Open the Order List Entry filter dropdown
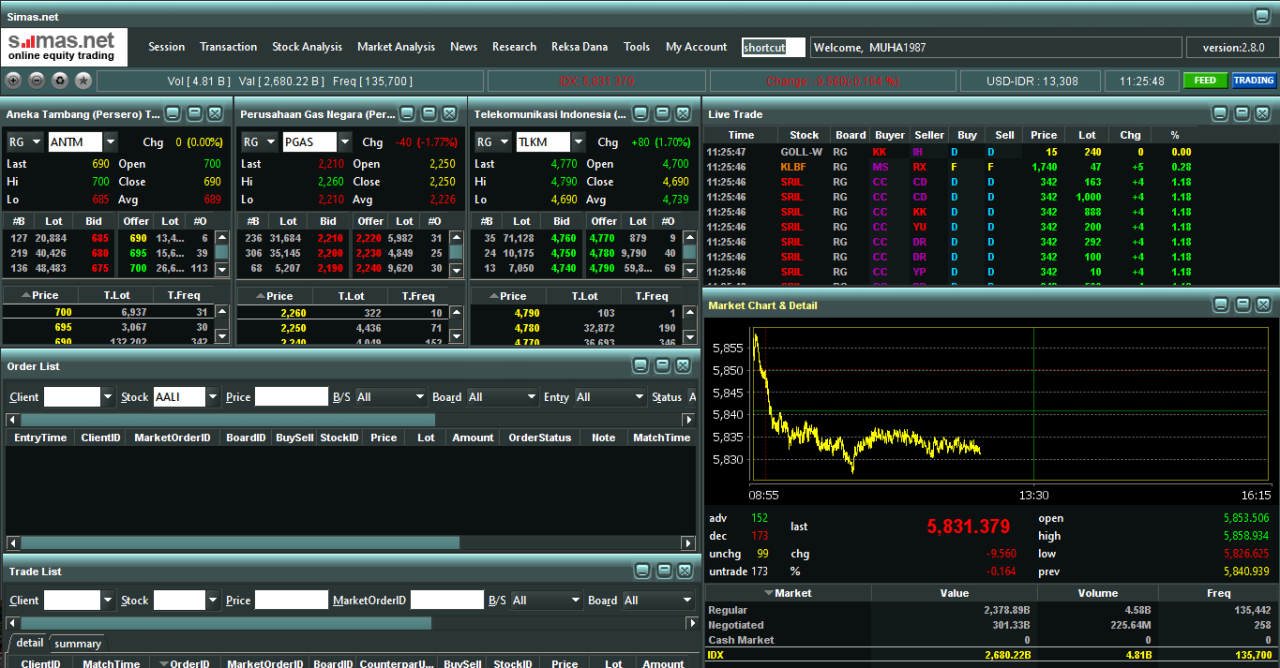 click(x=638, y=397)
